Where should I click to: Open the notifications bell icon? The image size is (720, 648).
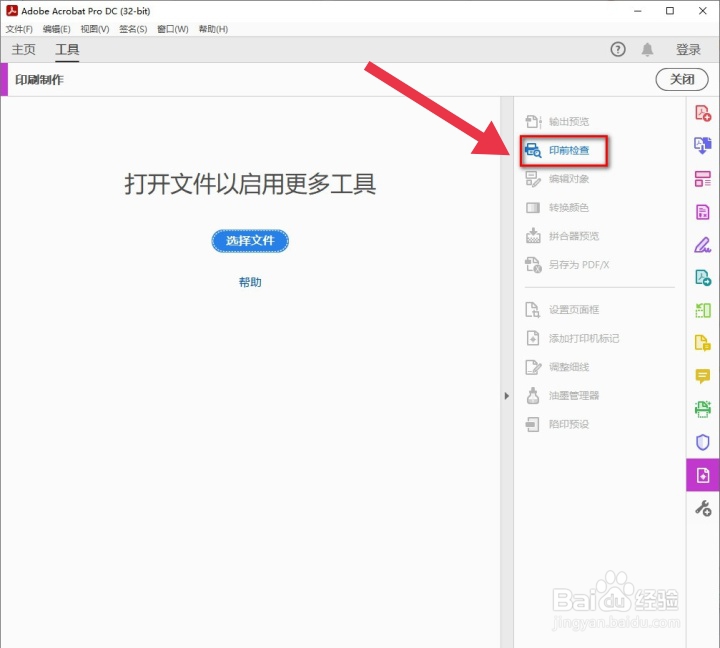[647, 49]
